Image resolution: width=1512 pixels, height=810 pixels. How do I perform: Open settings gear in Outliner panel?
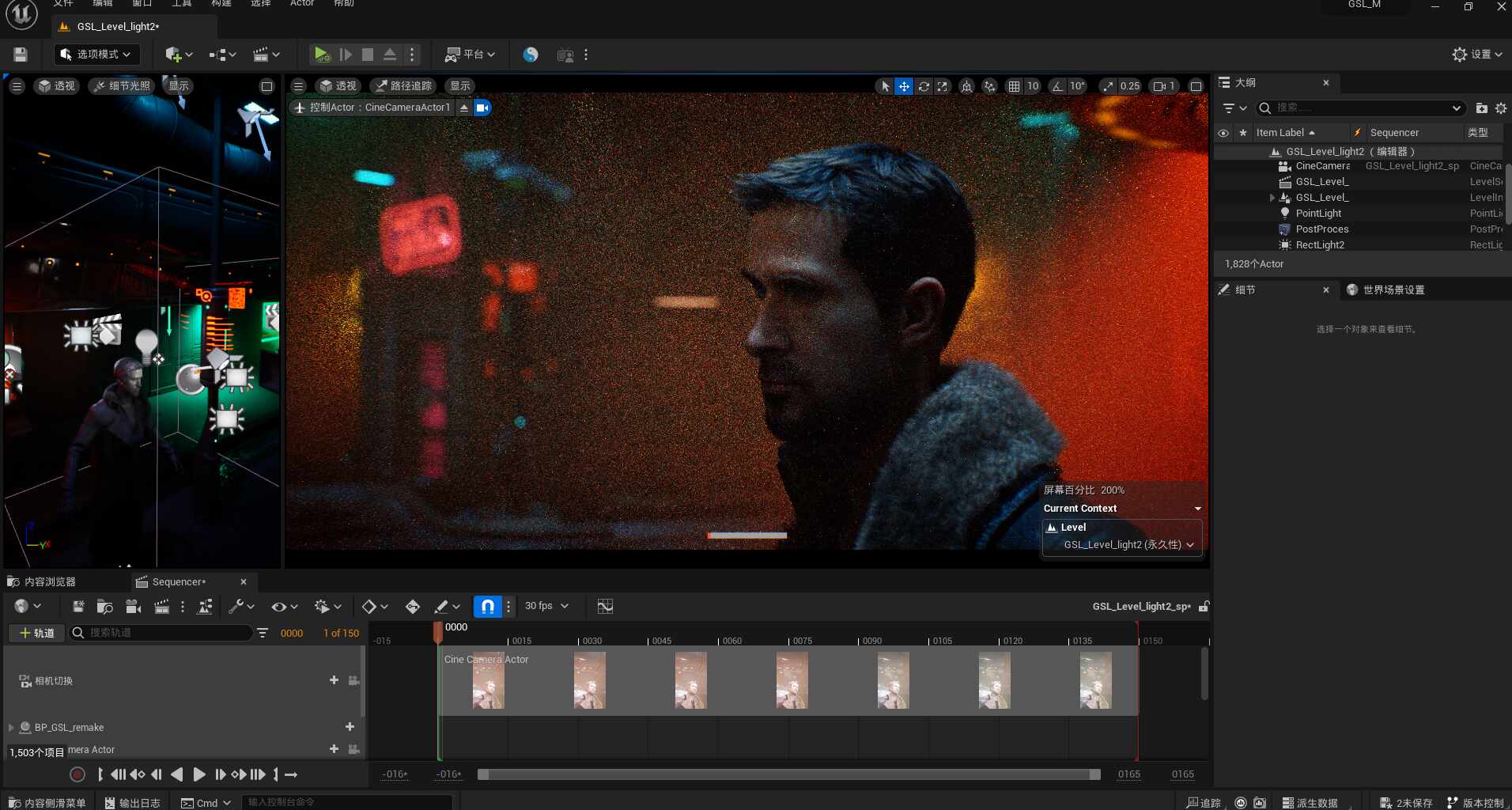(1501, 108)
